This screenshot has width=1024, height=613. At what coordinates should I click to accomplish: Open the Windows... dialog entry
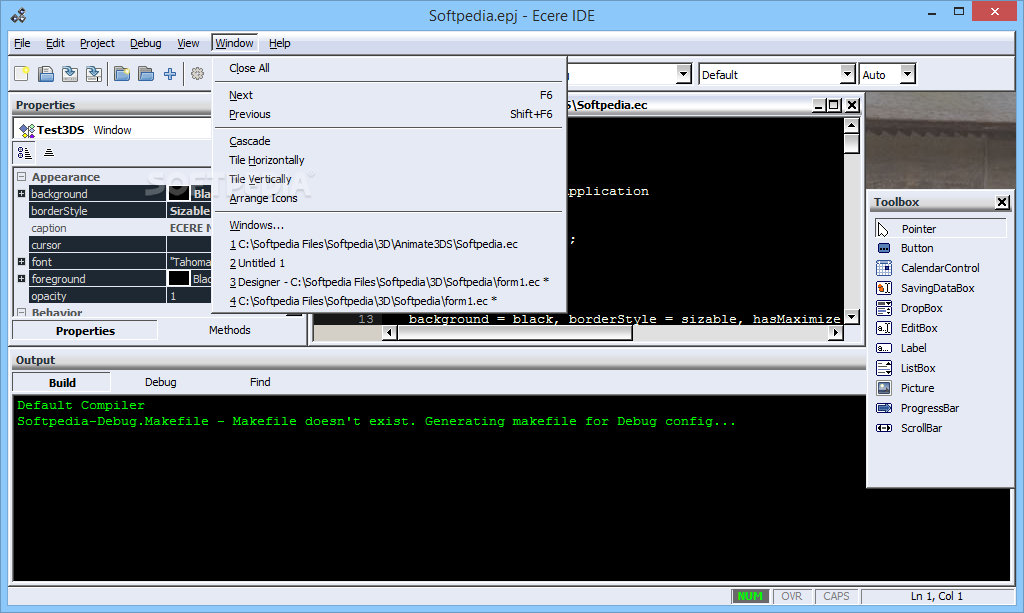[x=389, y=225]
